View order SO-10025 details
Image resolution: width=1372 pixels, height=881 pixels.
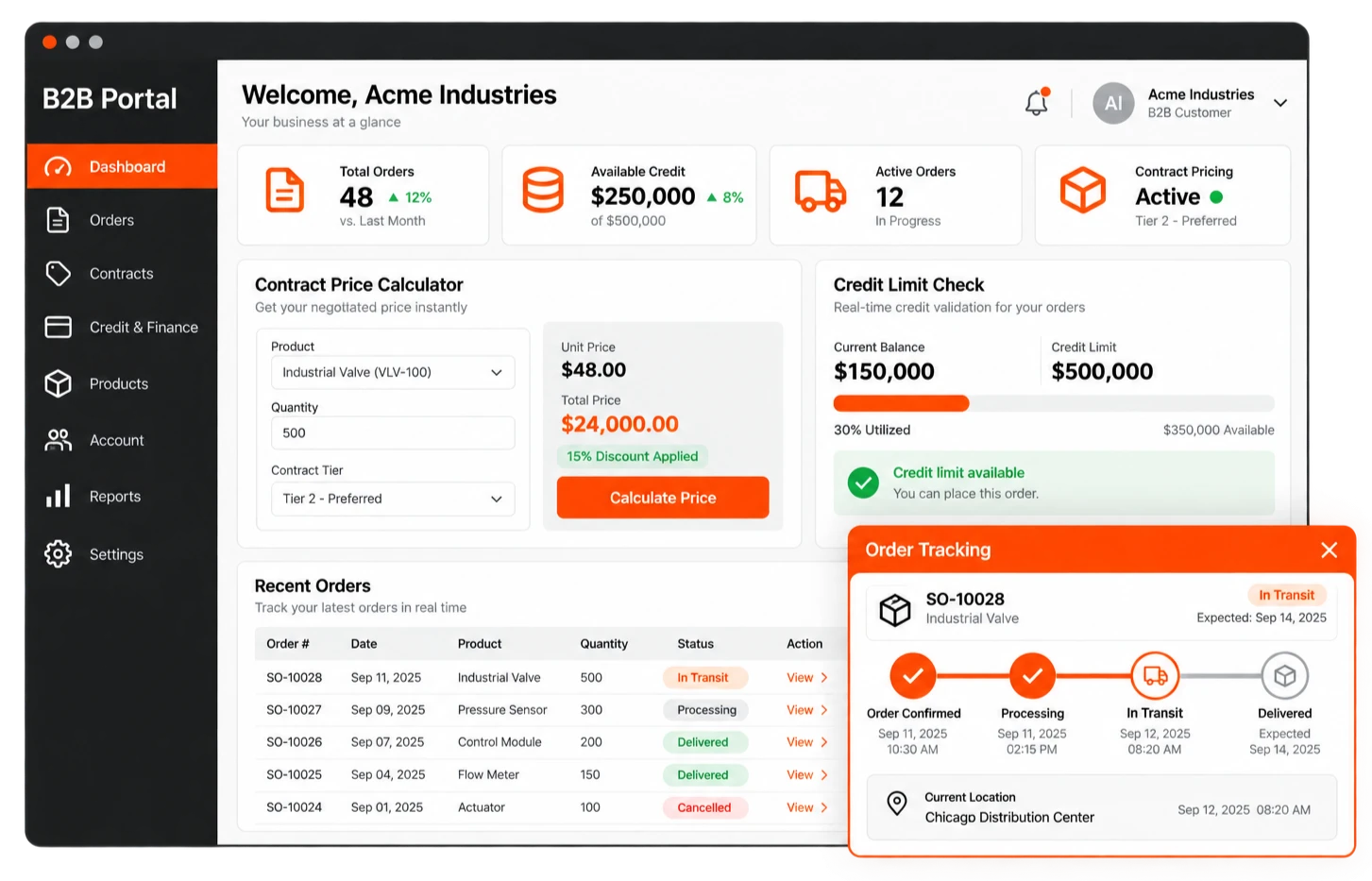click(807, 775)
